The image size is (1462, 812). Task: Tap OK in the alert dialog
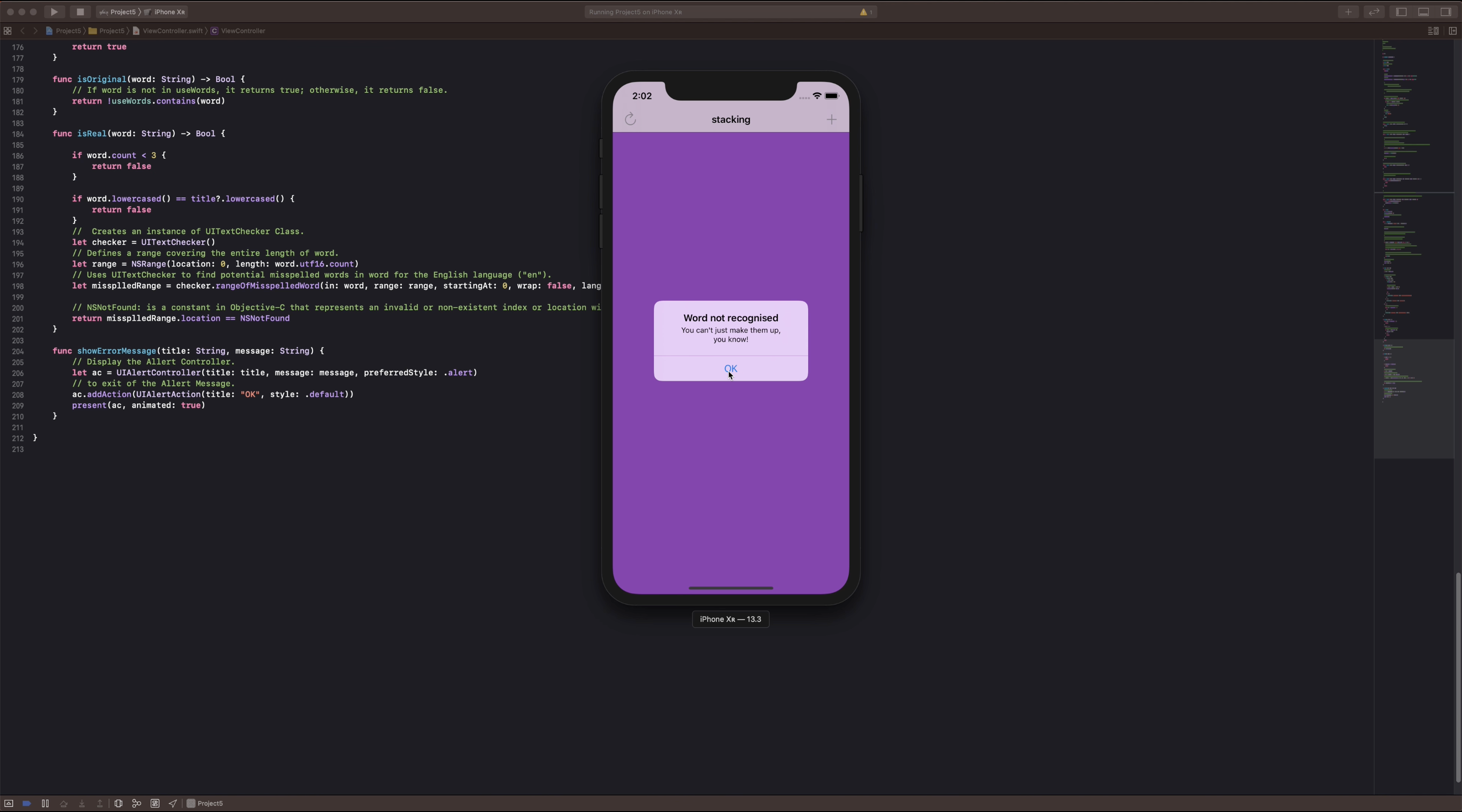point(730,368)
